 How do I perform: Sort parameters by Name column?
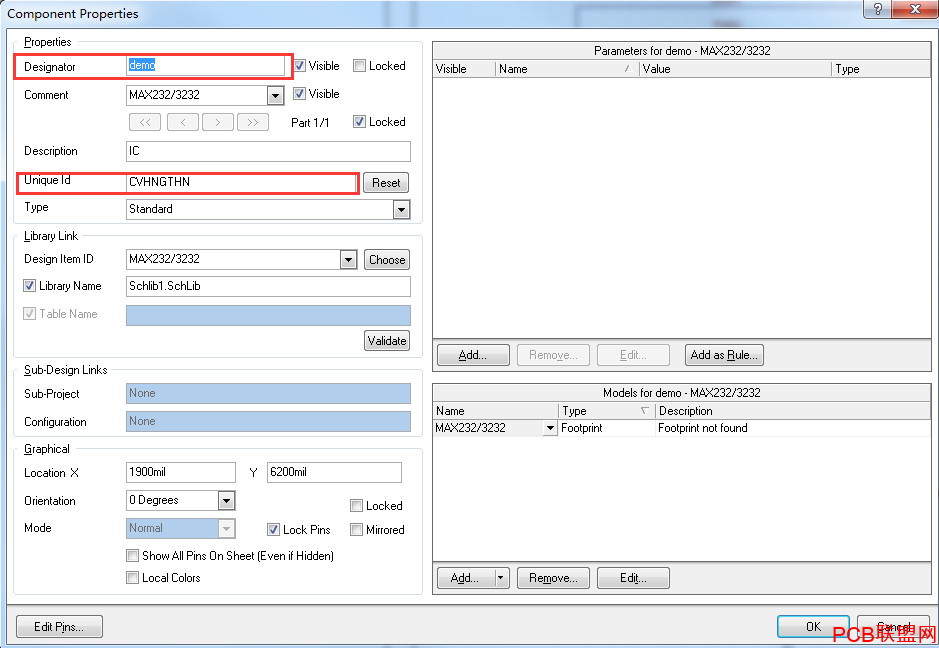567,69
